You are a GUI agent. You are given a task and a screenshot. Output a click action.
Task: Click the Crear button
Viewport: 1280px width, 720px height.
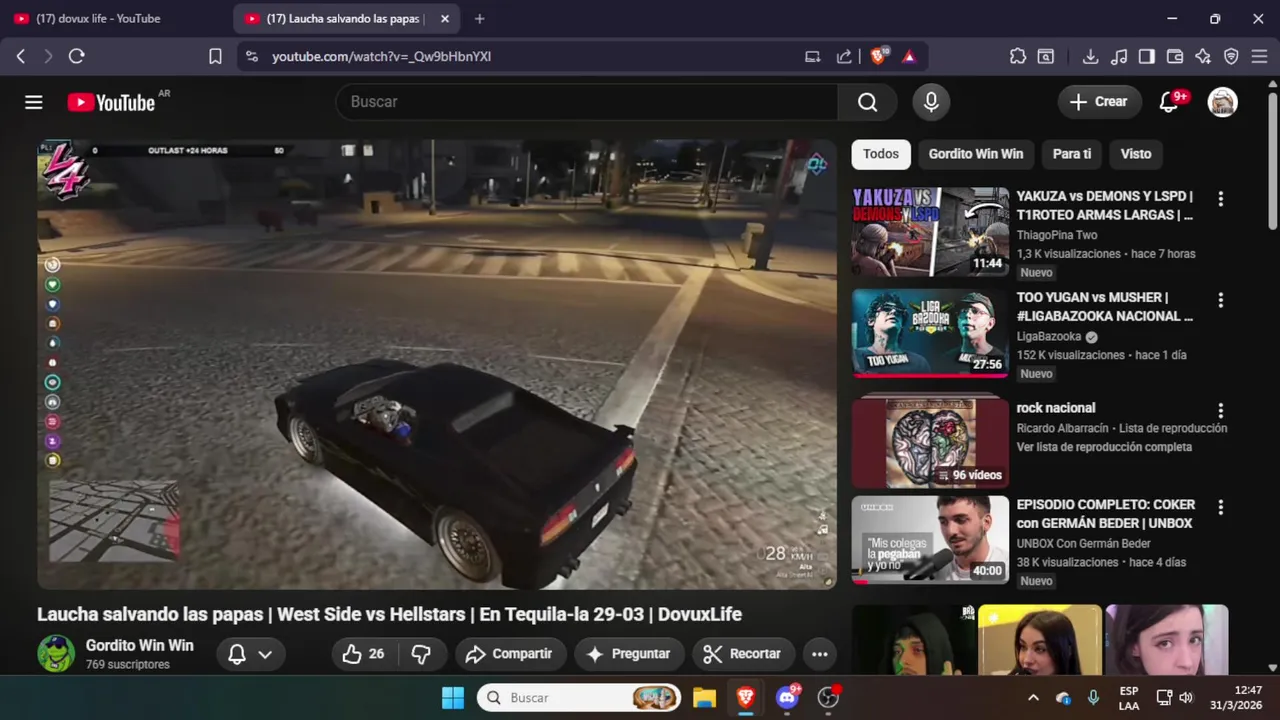click(1098, 102)
